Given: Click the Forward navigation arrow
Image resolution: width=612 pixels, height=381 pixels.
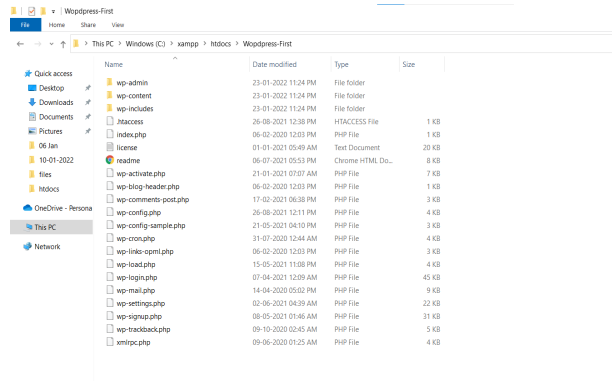Looking at the screenshot, I should click(38, 44).
